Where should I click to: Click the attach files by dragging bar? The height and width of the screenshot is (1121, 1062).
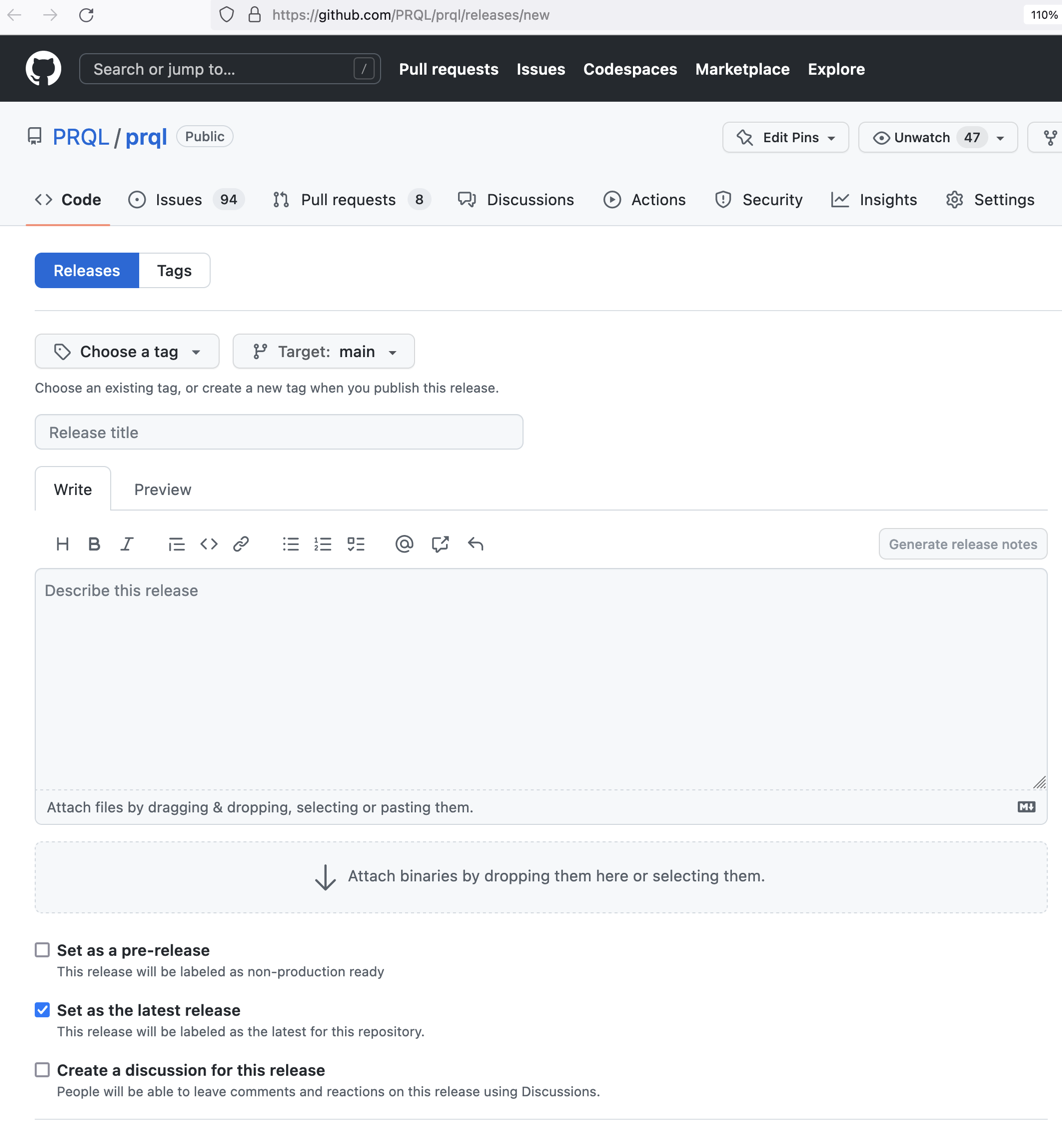[x=541, y=807]
